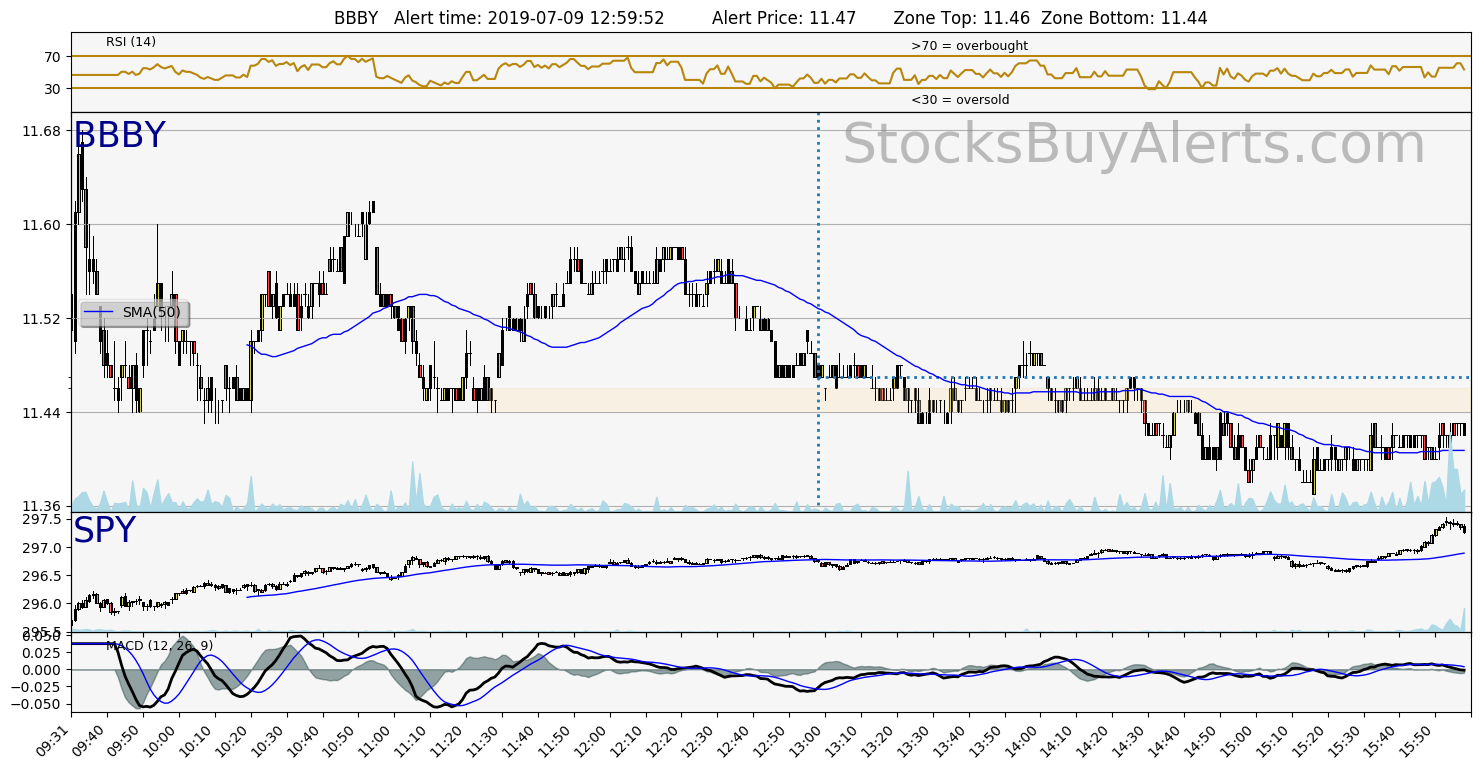
Task: Click the SPY 297.5 axis label
Action: point(40,520)
